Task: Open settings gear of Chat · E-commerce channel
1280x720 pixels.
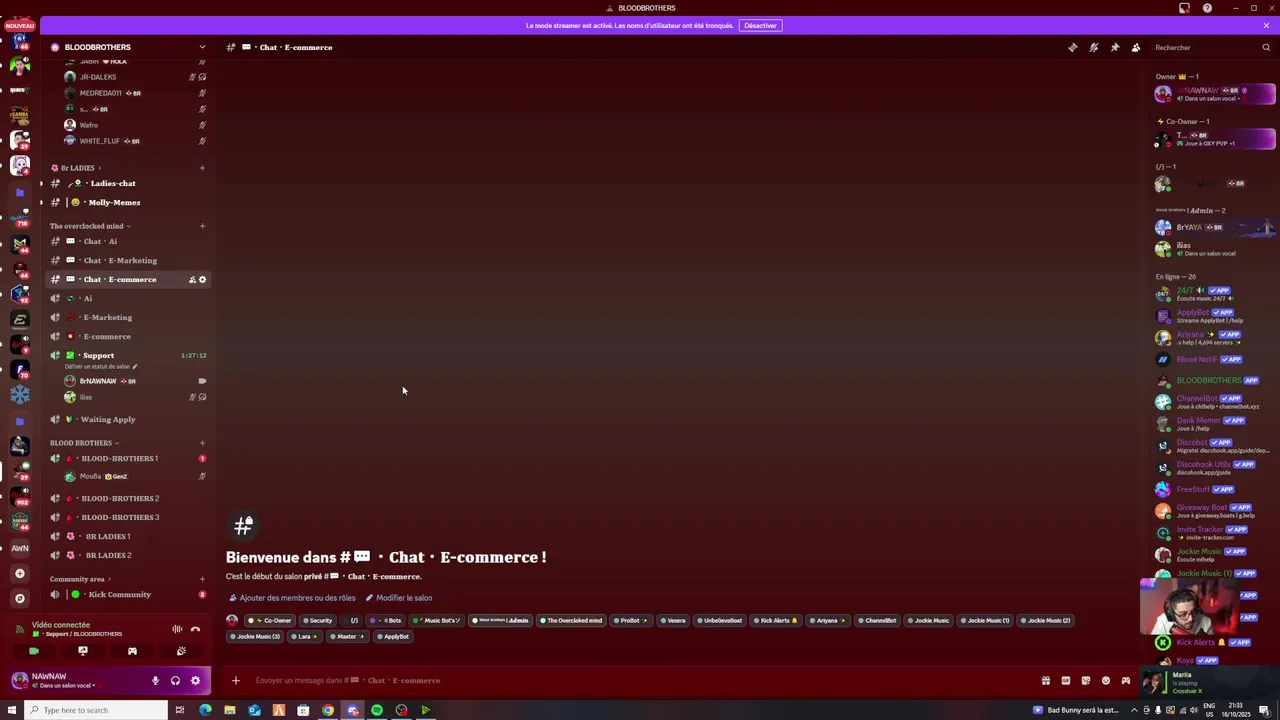Action: [202, 280]
